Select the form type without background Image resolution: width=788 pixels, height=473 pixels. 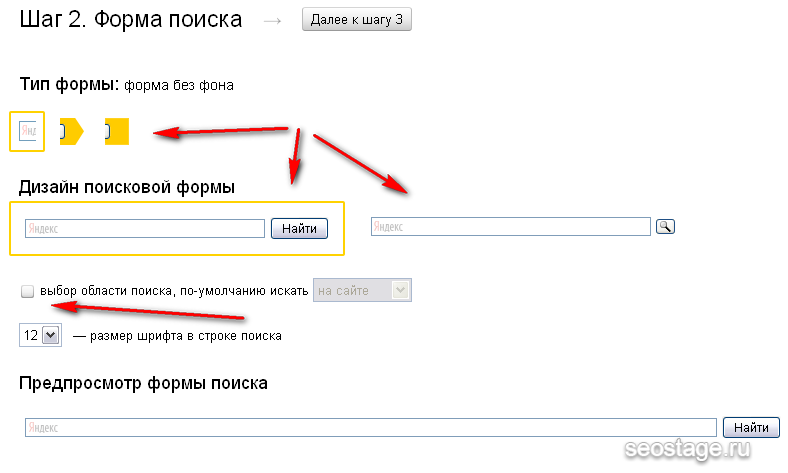pos(27,131)
